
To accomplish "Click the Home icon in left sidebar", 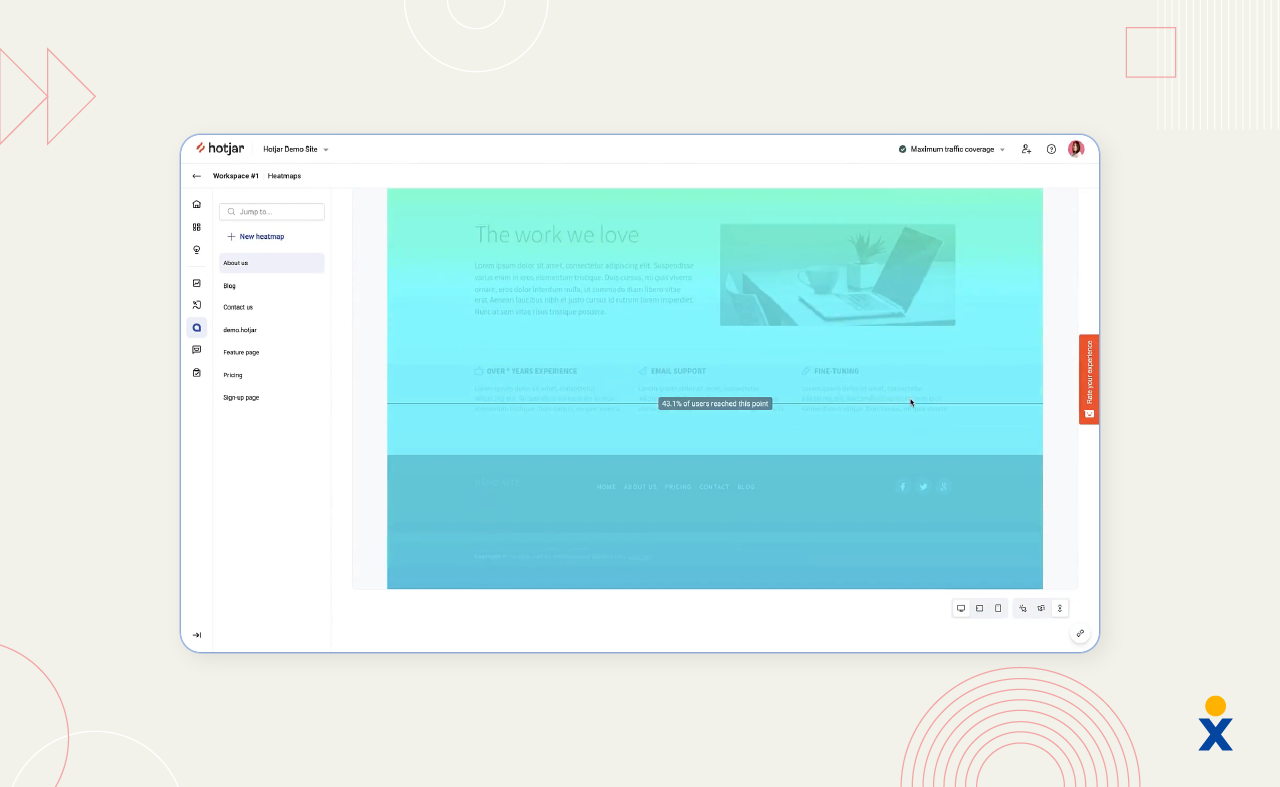I will tap(197, 204).
